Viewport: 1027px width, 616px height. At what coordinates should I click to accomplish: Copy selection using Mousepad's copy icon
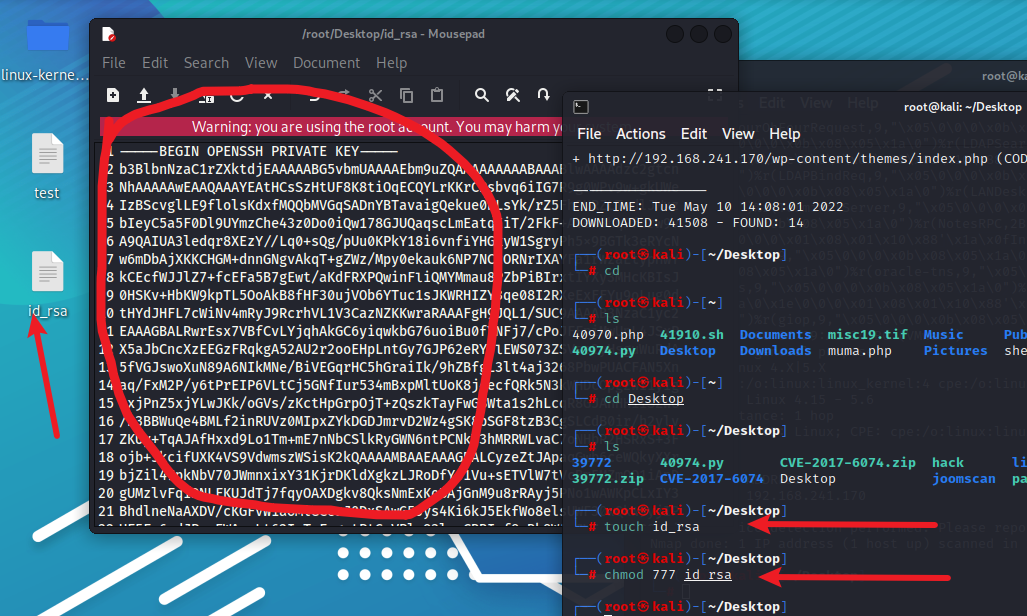(x=406, y=96)
